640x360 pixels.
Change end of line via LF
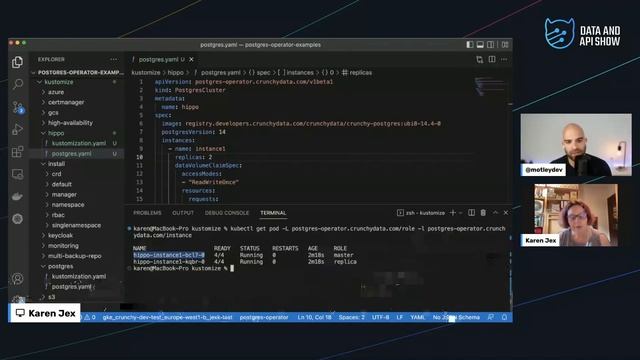click(400, 317)
